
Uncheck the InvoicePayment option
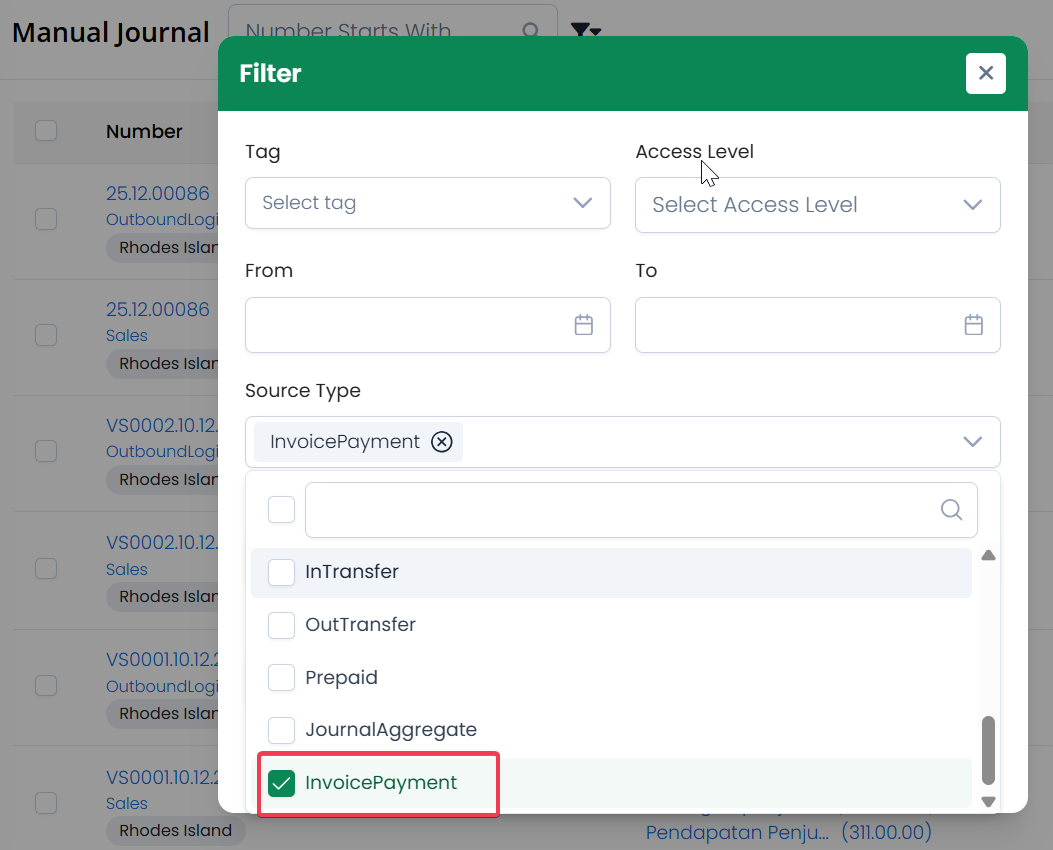tap(282, 783)
